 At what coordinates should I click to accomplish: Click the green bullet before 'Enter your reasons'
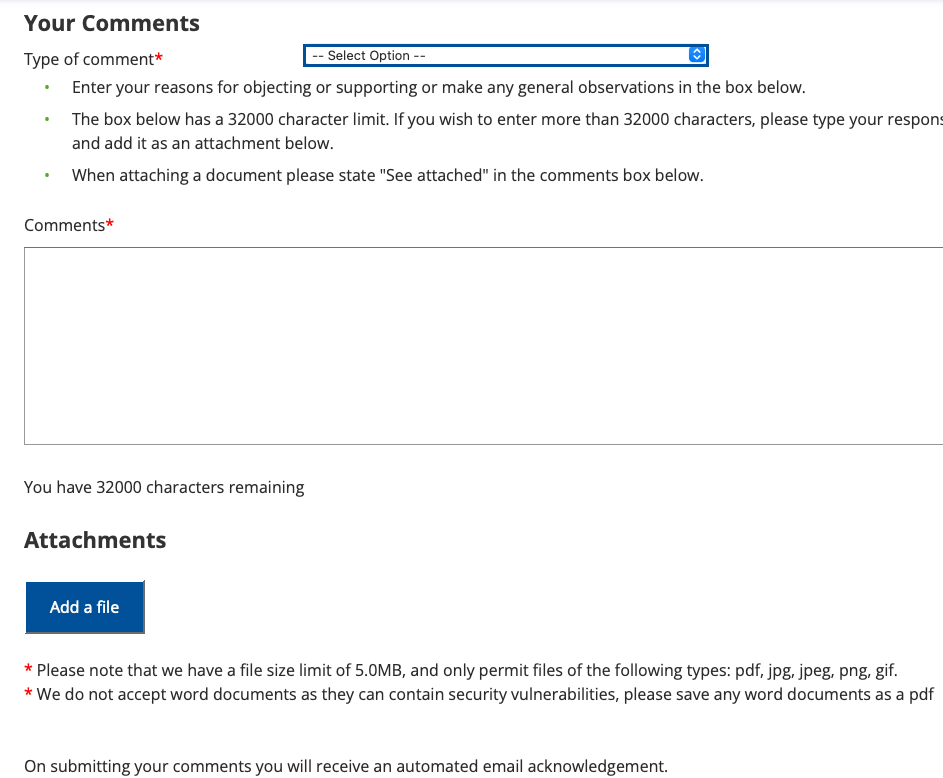(x=46, y=88)
